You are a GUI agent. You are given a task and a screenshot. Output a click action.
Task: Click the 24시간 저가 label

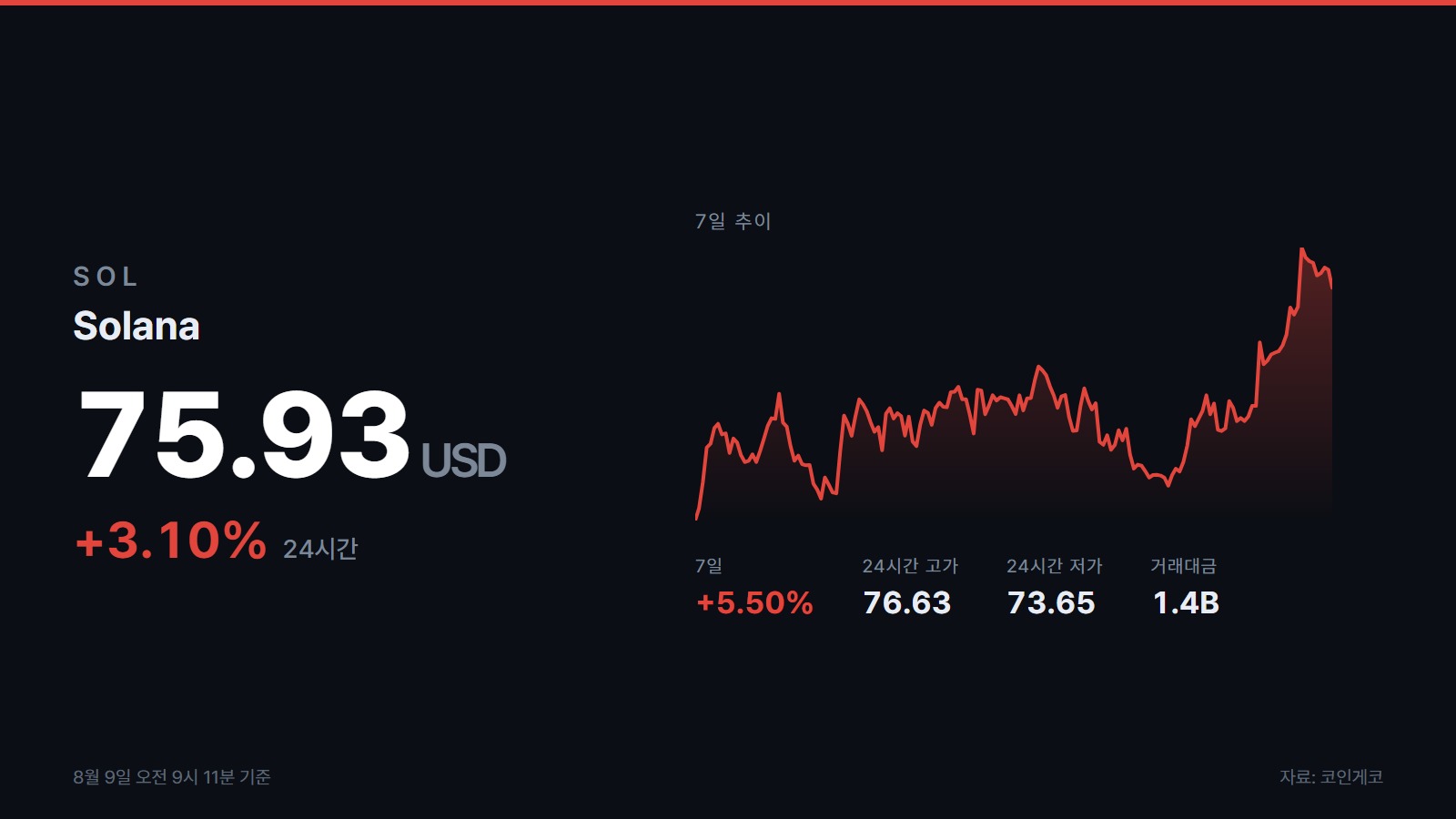click(1054, 566)
